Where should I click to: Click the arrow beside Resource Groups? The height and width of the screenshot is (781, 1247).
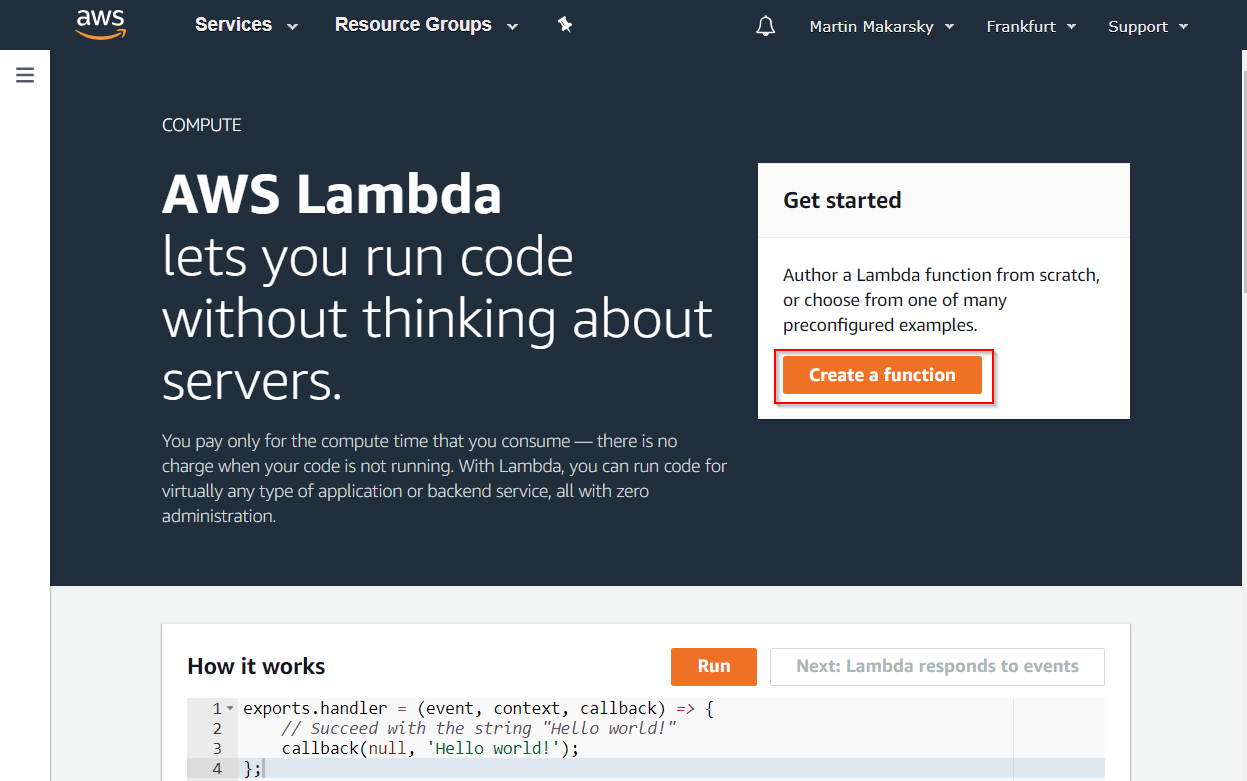click(x=512, y=26)
